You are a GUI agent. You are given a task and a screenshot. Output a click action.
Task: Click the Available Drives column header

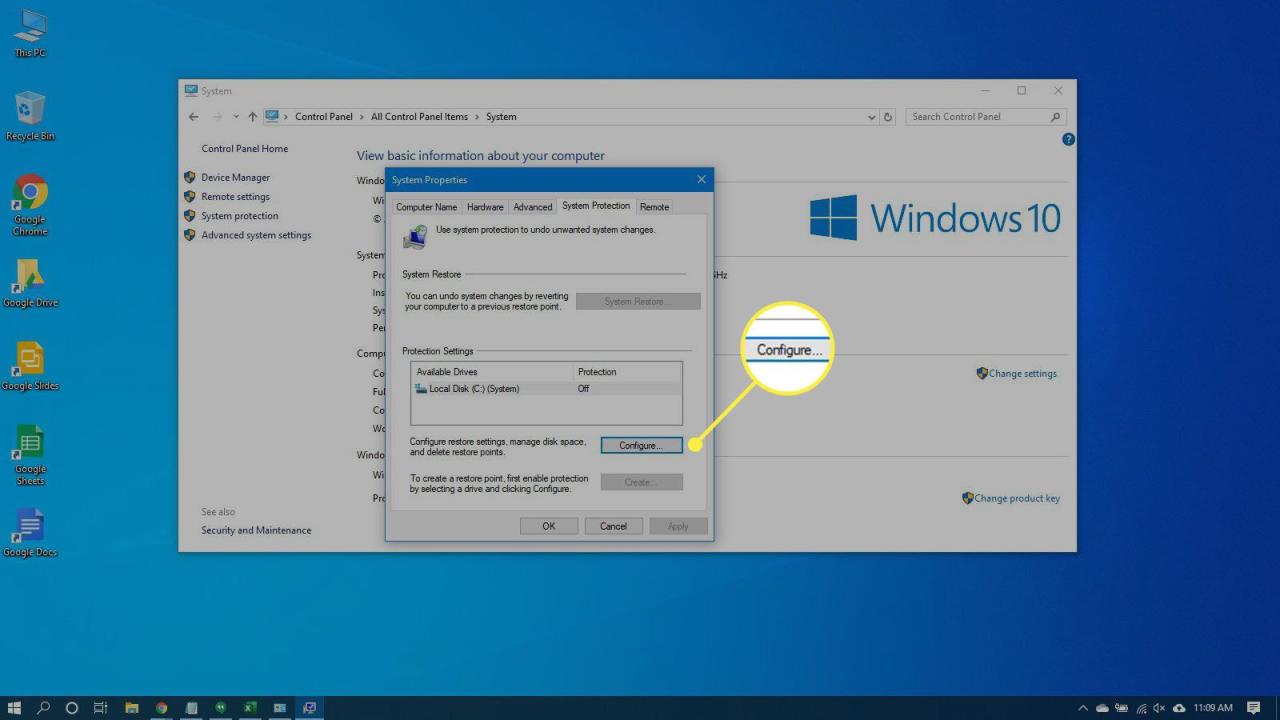tap(493, 372)
